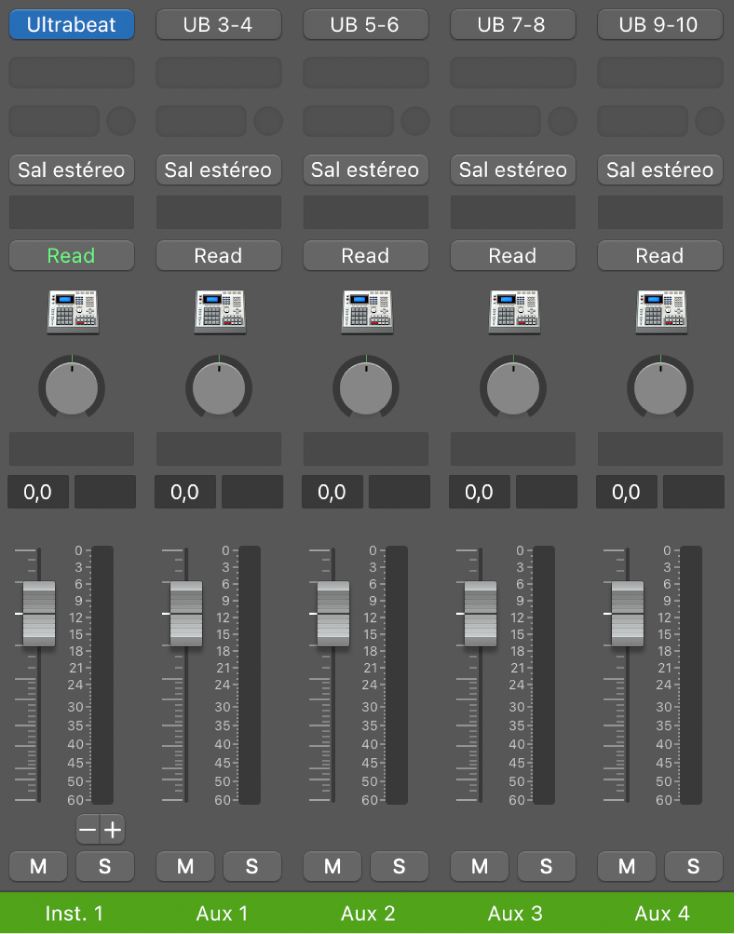Mute the Aux 3 channel strip

coord(480,866)
